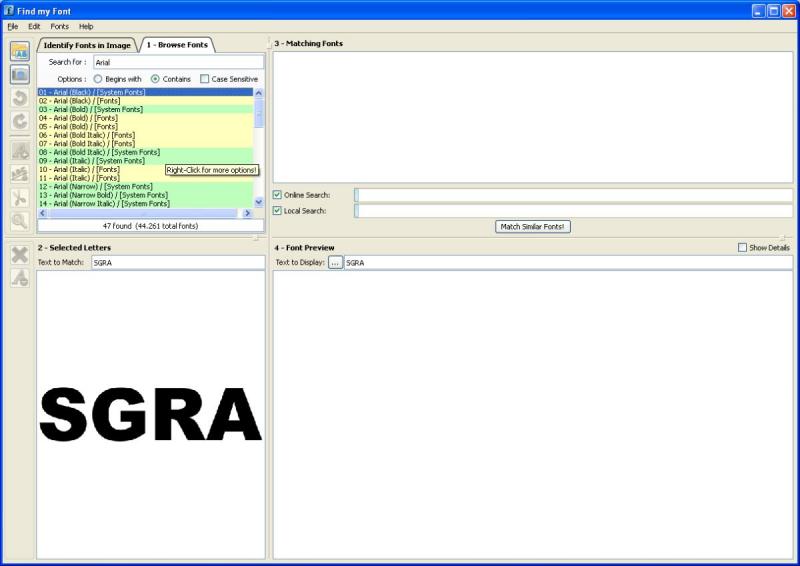This screenshot has width=800, height=566.
Task: Select 13 - Arial (Narrow Bold) / [System Fonts]
Action: [x=145, y=195]
